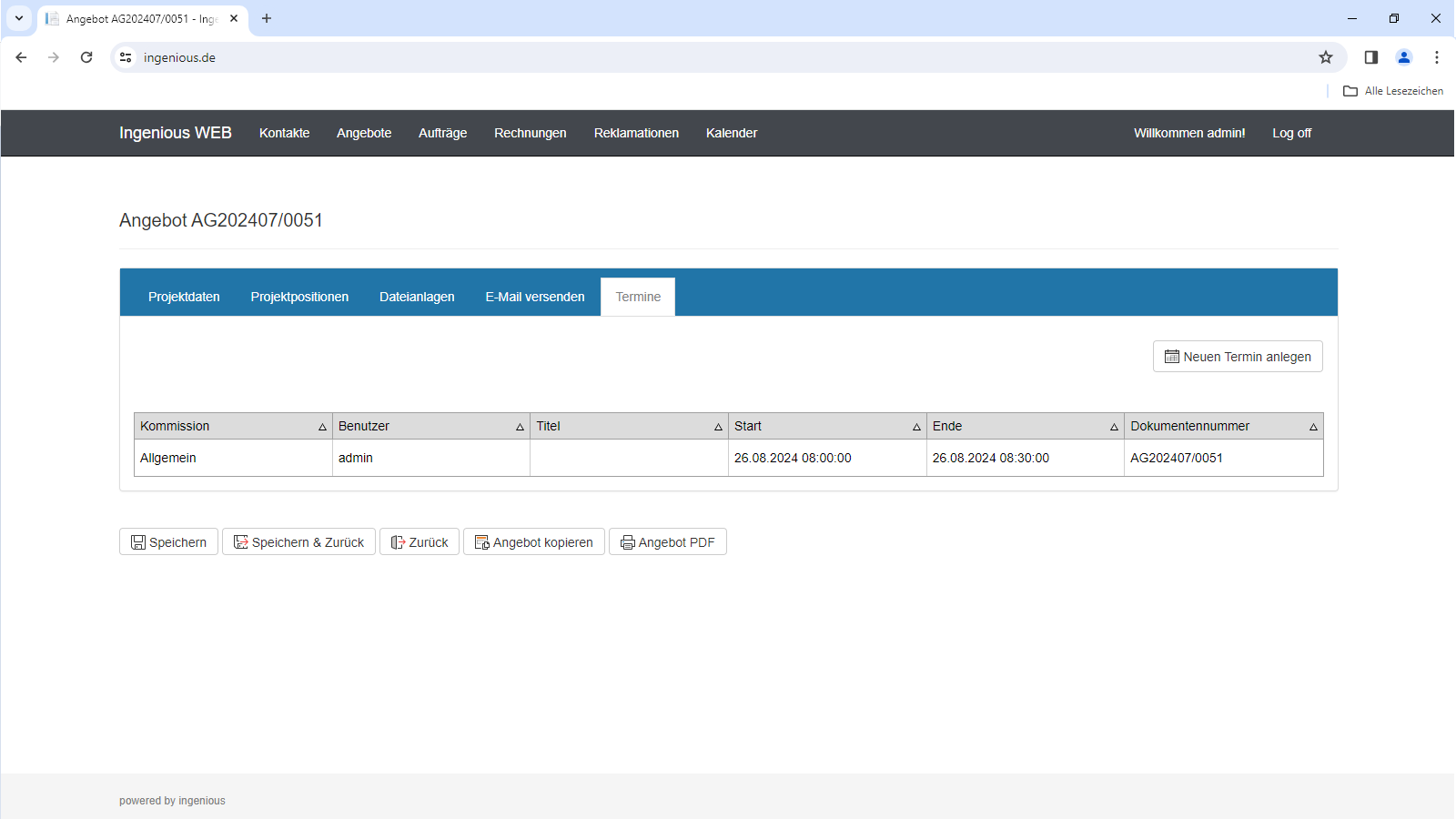Select end time 26.08.2024 08:30:00
1456x819 pixels.
[x=1026, y=458]
